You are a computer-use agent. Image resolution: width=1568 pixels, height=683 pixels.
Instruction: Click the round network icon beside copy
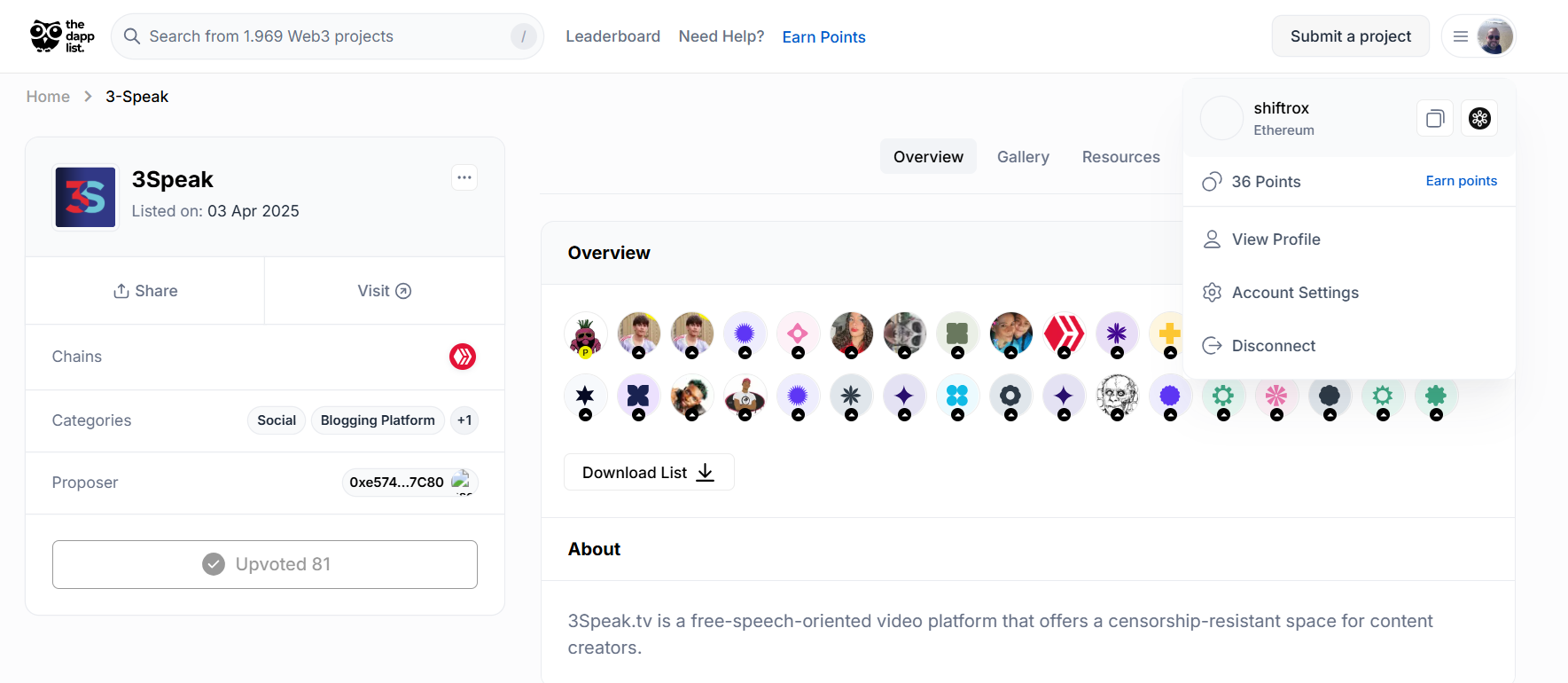point(1479,118)
